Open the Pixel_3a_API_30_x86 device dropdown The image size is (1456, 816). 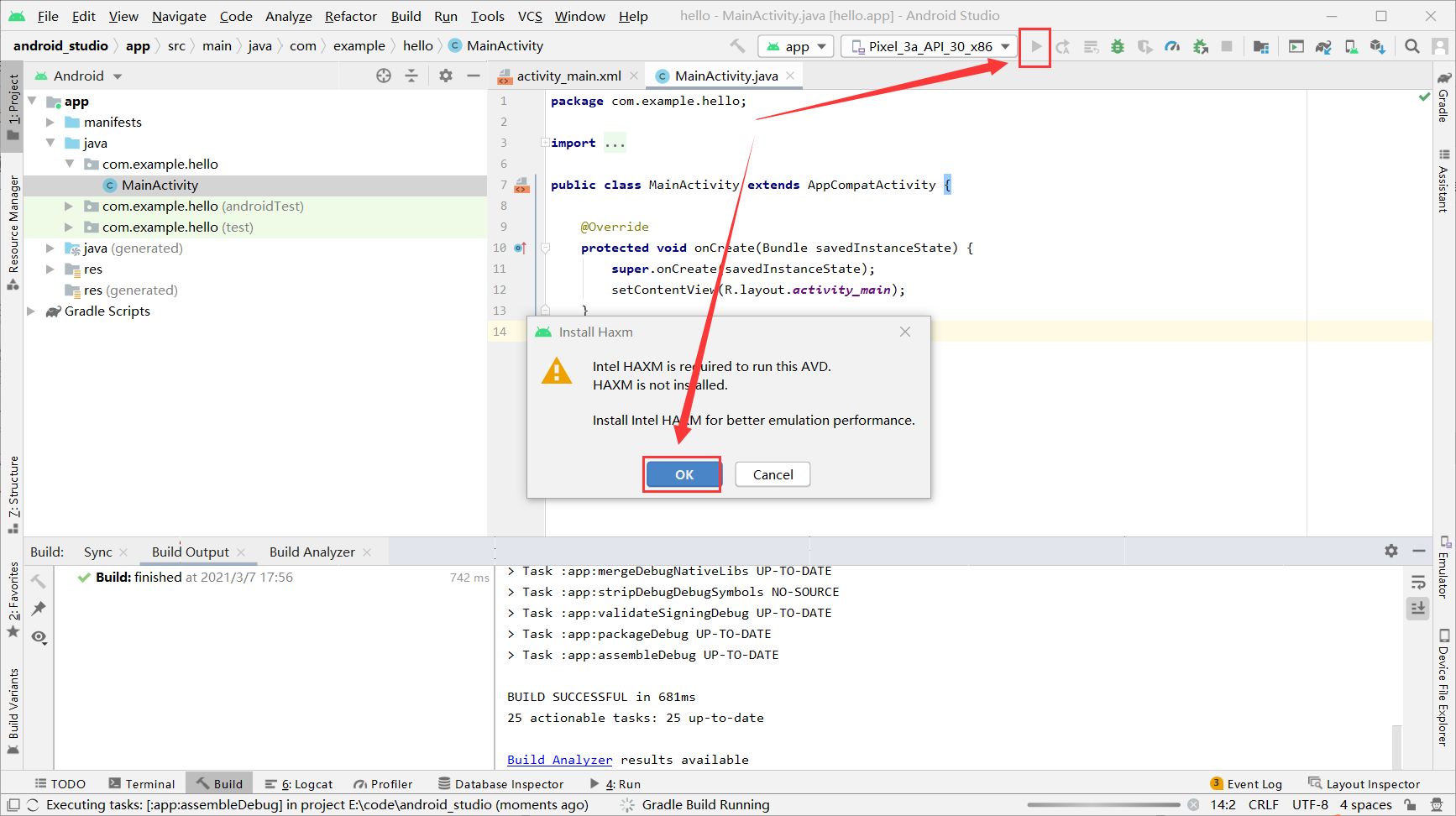pyautogui.click(x=930, y=46)
